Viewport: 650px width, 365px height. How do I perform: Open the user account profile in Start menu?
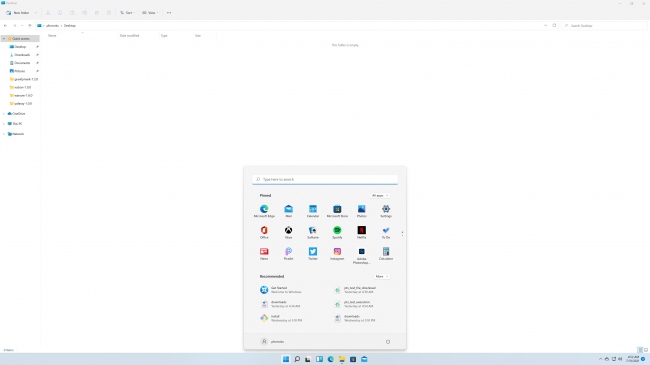(x=272, y=342)
